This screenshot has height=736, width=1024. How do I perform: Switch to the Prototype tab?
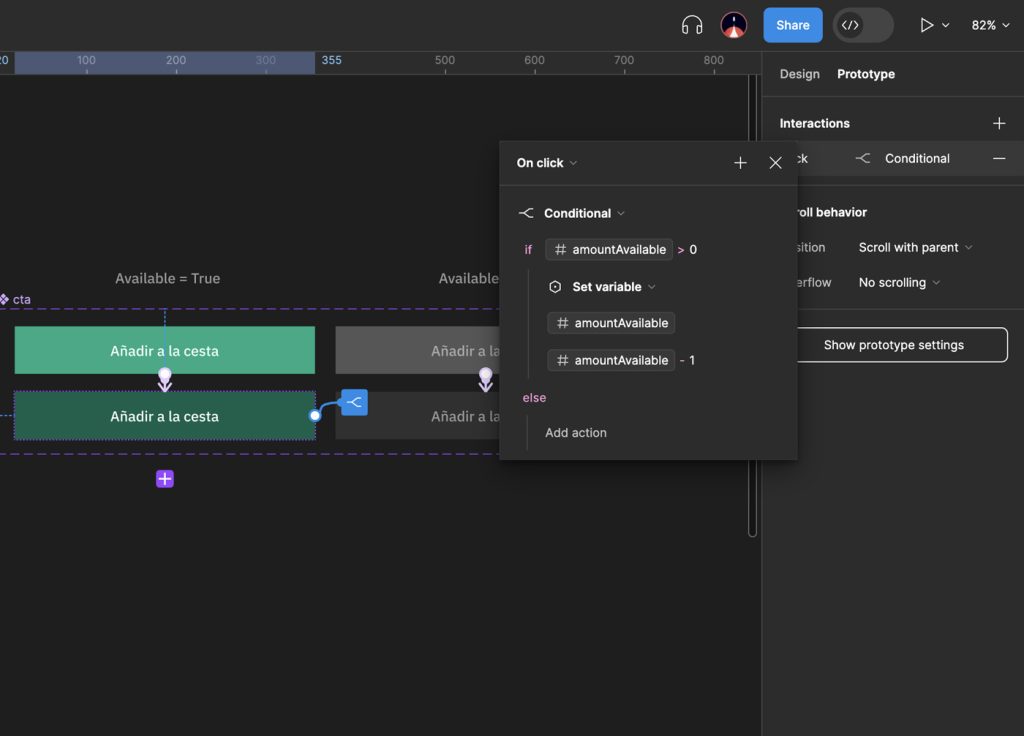point(865,73)
